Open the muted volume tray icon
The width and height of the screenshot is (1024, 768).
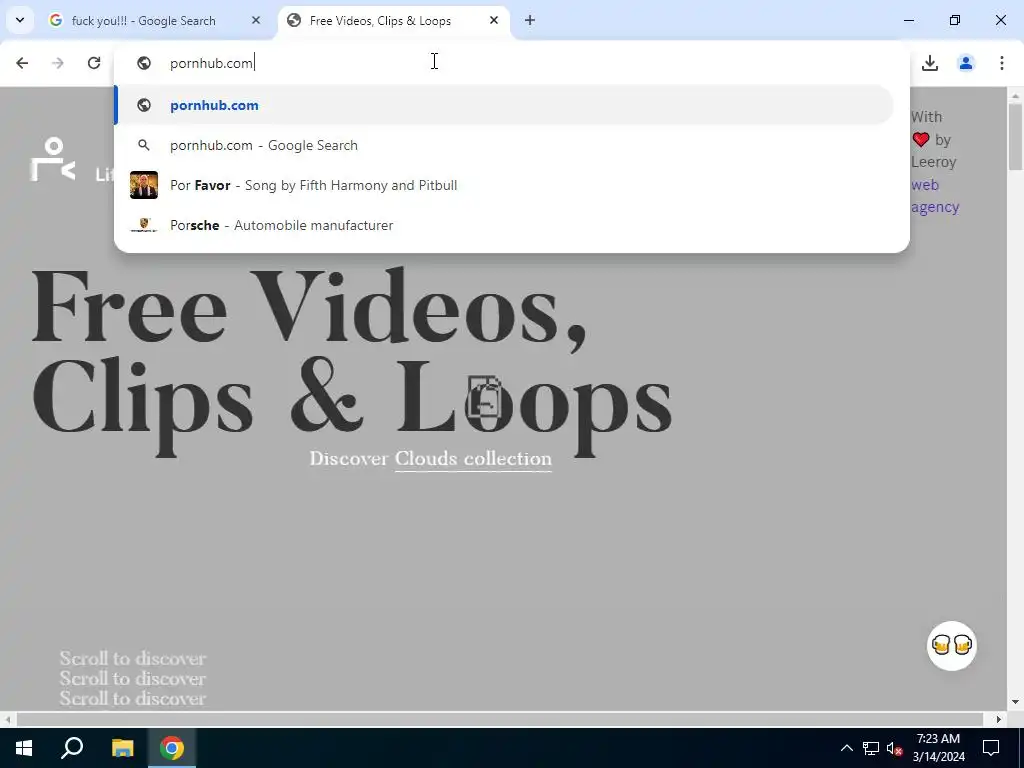pyautogui.click(x=895, y=748)
